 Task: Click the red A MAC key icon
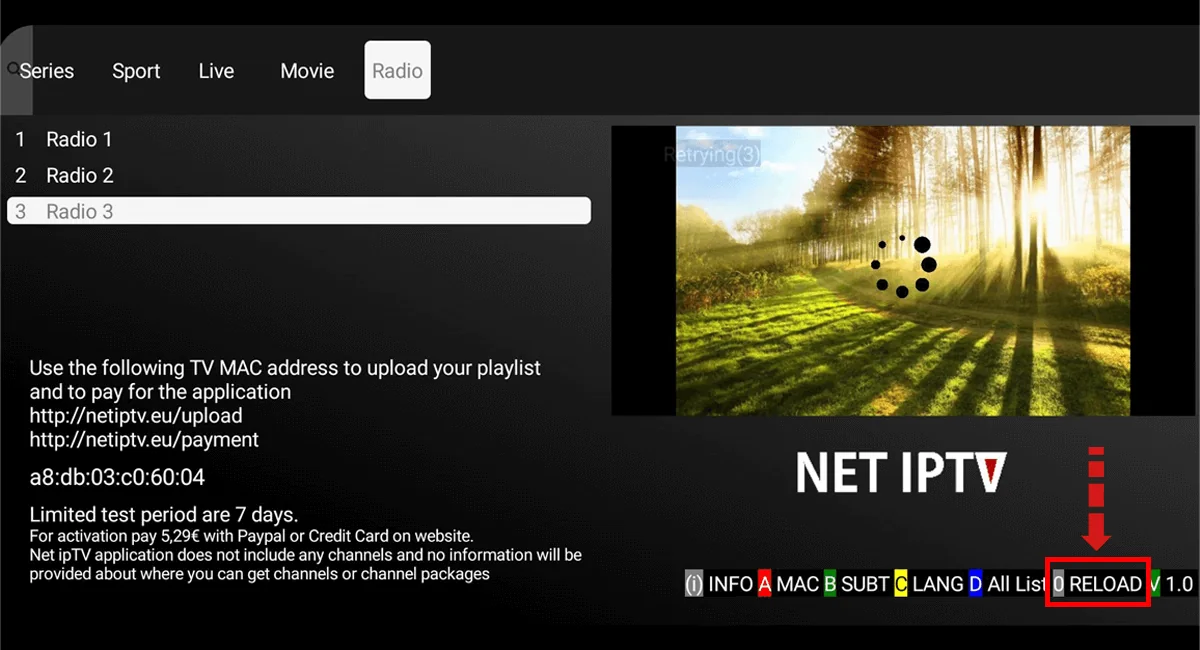[x=765, y=584]
